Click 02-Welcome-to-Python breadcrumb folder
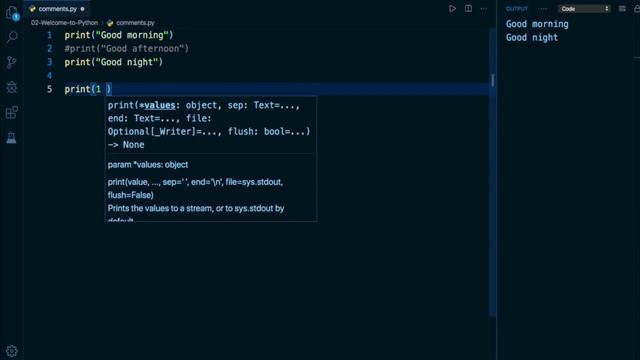The image size is (640, 360). tap(64, 23)
